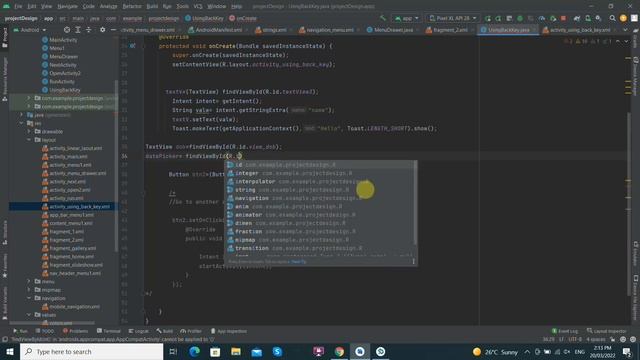Open Project panel settings gear

coord(102,30)
